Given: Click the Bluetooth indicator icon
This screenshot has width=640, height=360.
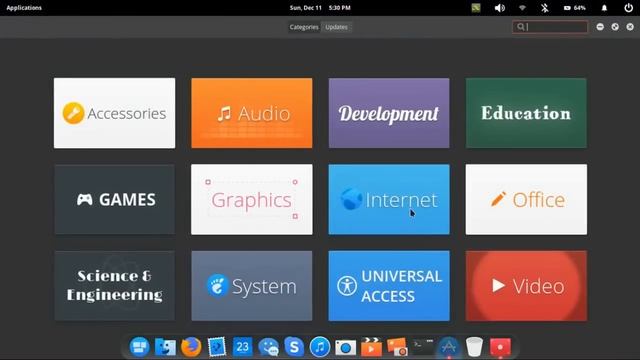Looking at the screenshot, I should coord(544,8).
